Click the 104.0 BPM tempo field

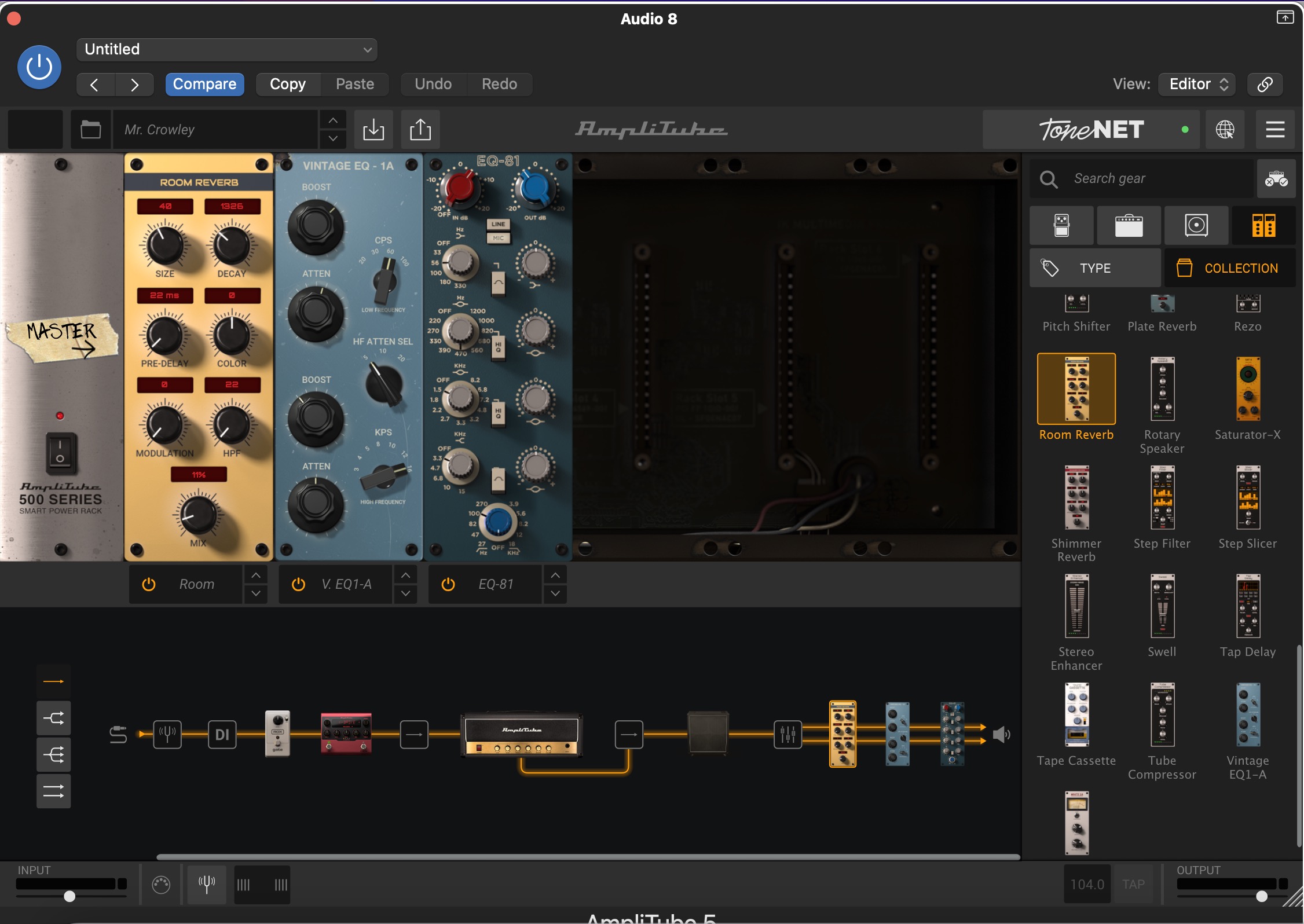pos(1087,884)
